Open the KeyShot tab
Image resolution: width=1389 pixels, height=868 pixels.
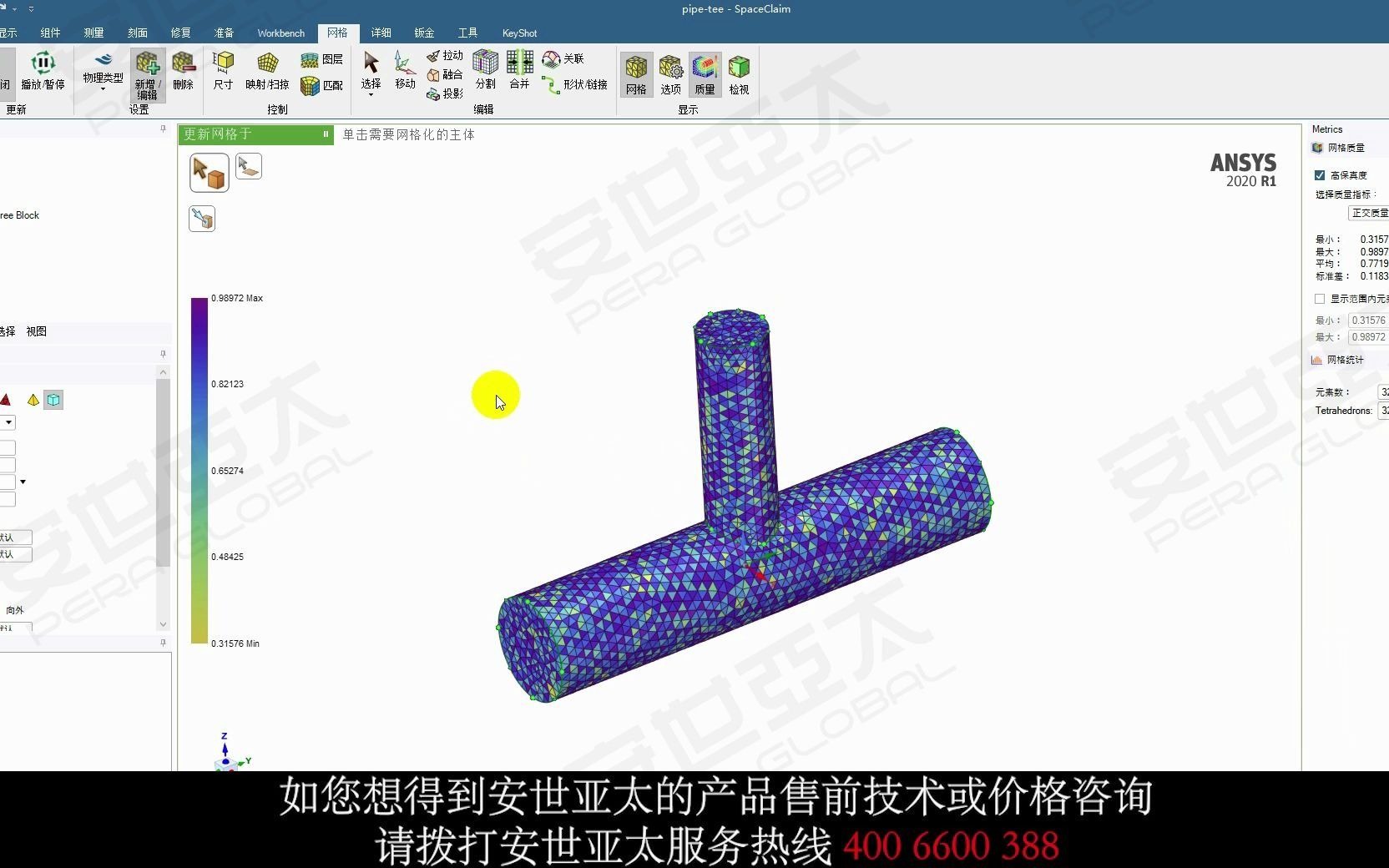click(x=519, y=33)
